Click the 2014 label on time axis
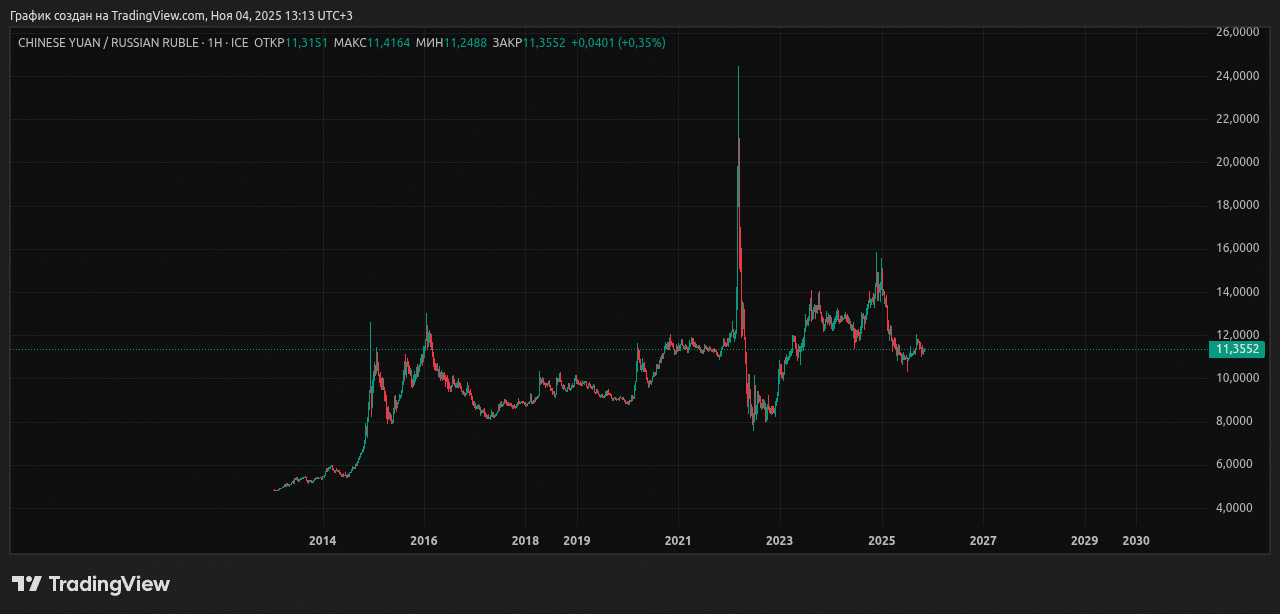 coord(322,541)
